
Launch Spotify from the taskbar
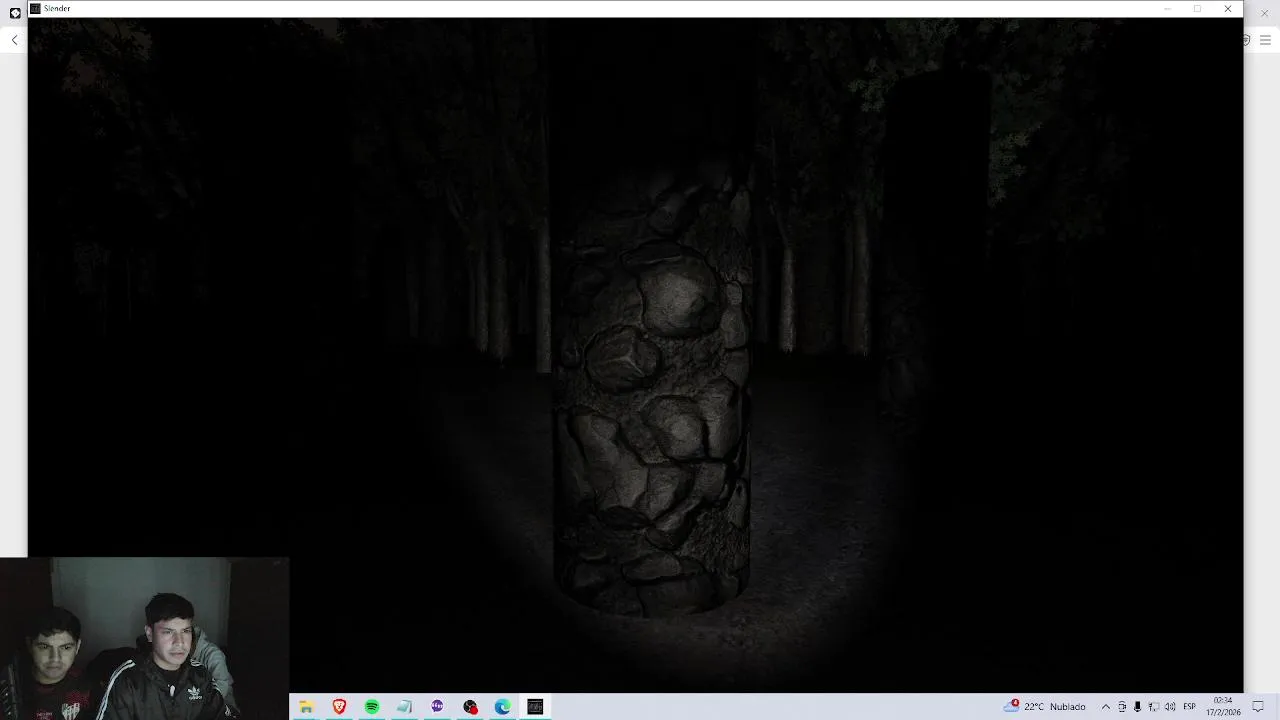click(372, 707)
